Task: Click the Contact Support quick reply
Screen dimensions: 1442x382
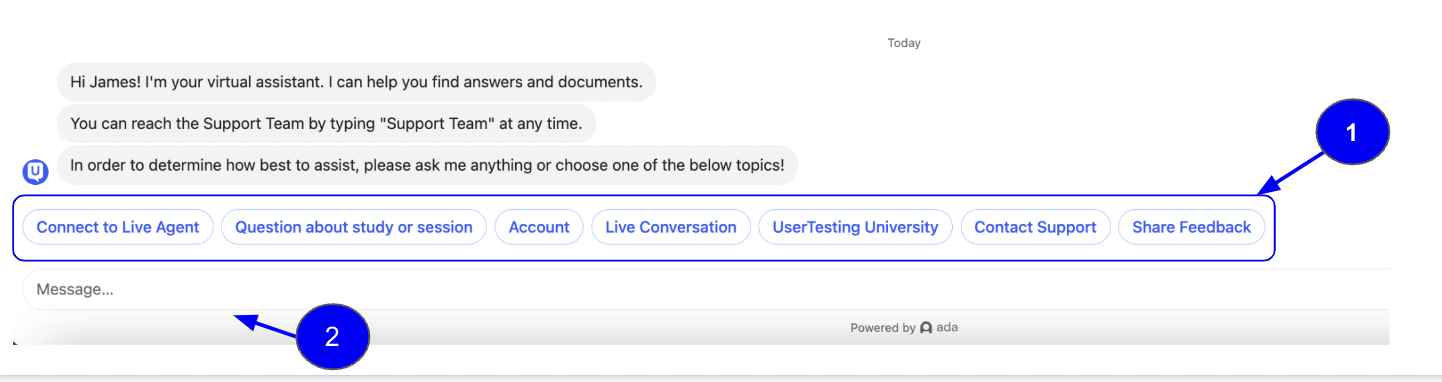Action: pyautogui.click(x=1035, y=227)
